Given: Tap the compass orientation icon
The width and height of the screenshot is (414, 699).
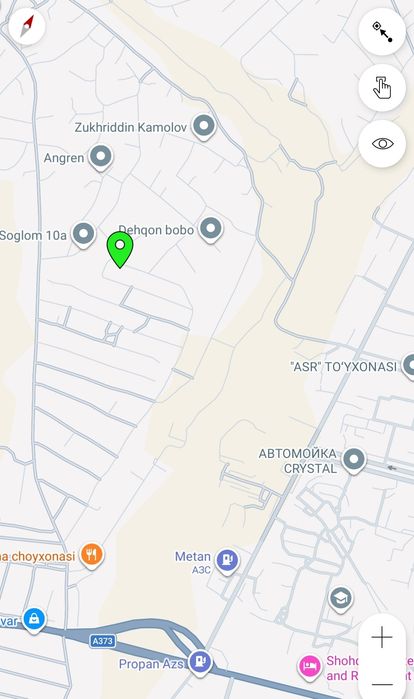Looking at the screenshot, I should tap(27, 26).
